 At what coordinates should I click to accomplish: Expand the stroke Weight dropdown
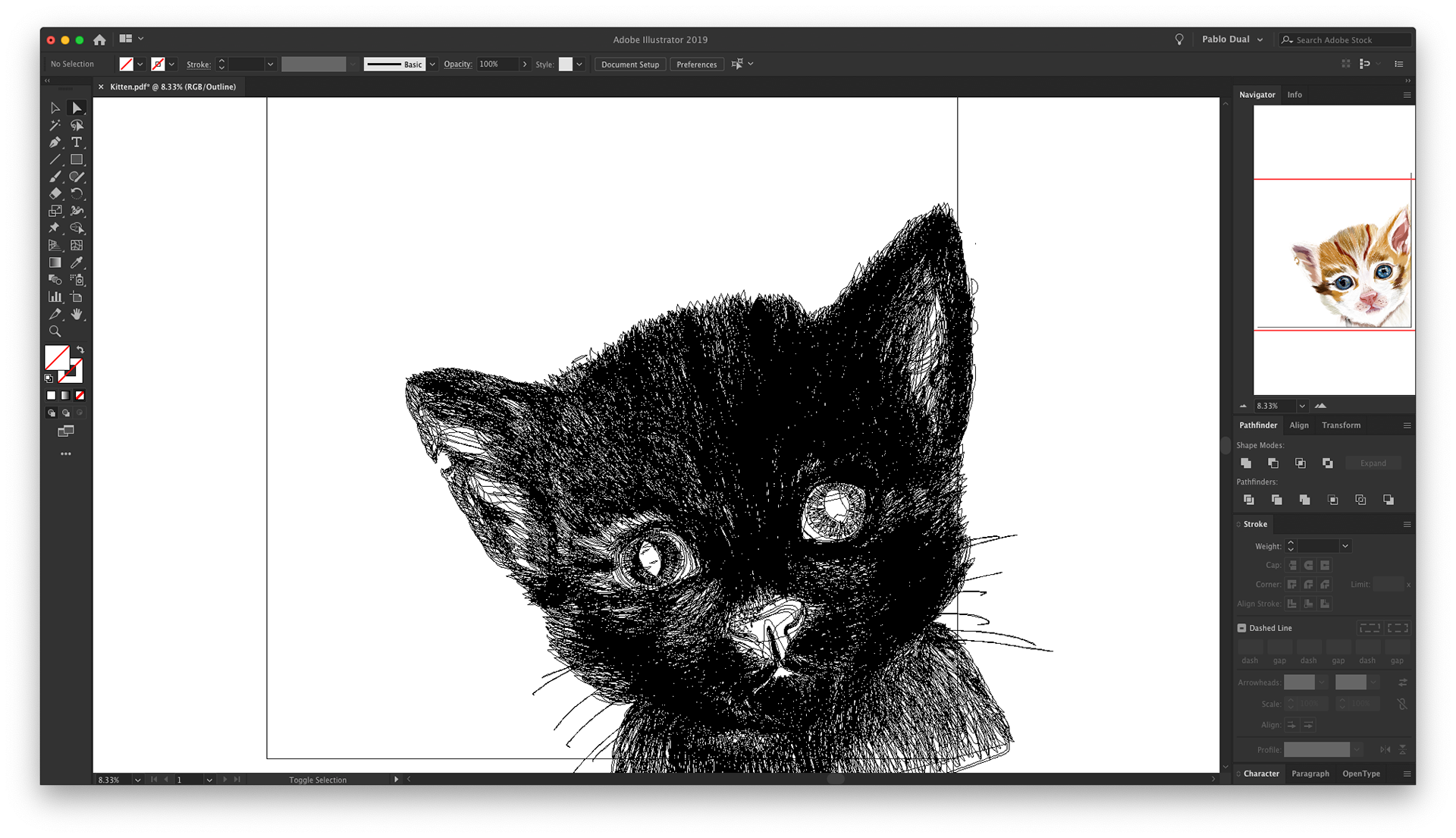[1345, 546]
